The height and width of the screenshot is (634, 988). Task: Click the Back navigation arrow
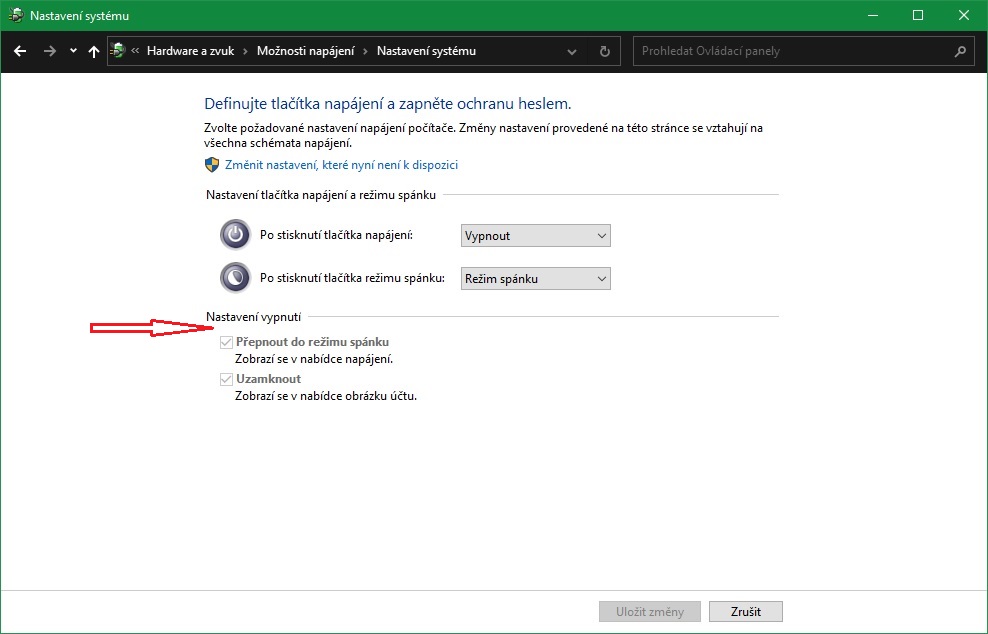20,51
